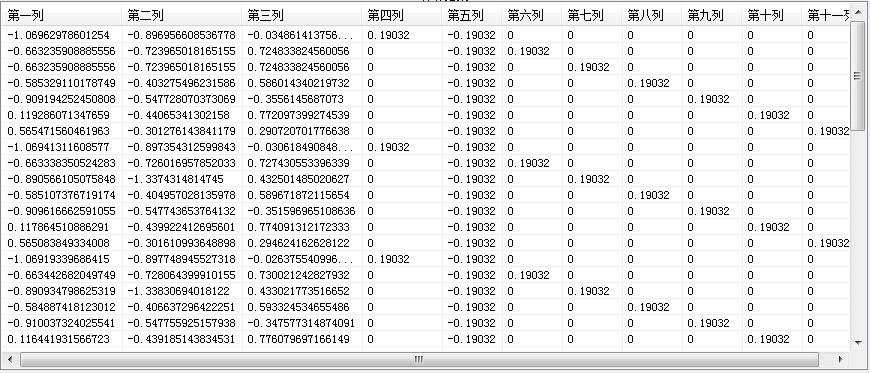Click the horizontal scrollbar right arrow
Image resolution: width=870 pixels, height=373 pixels.
841,360
